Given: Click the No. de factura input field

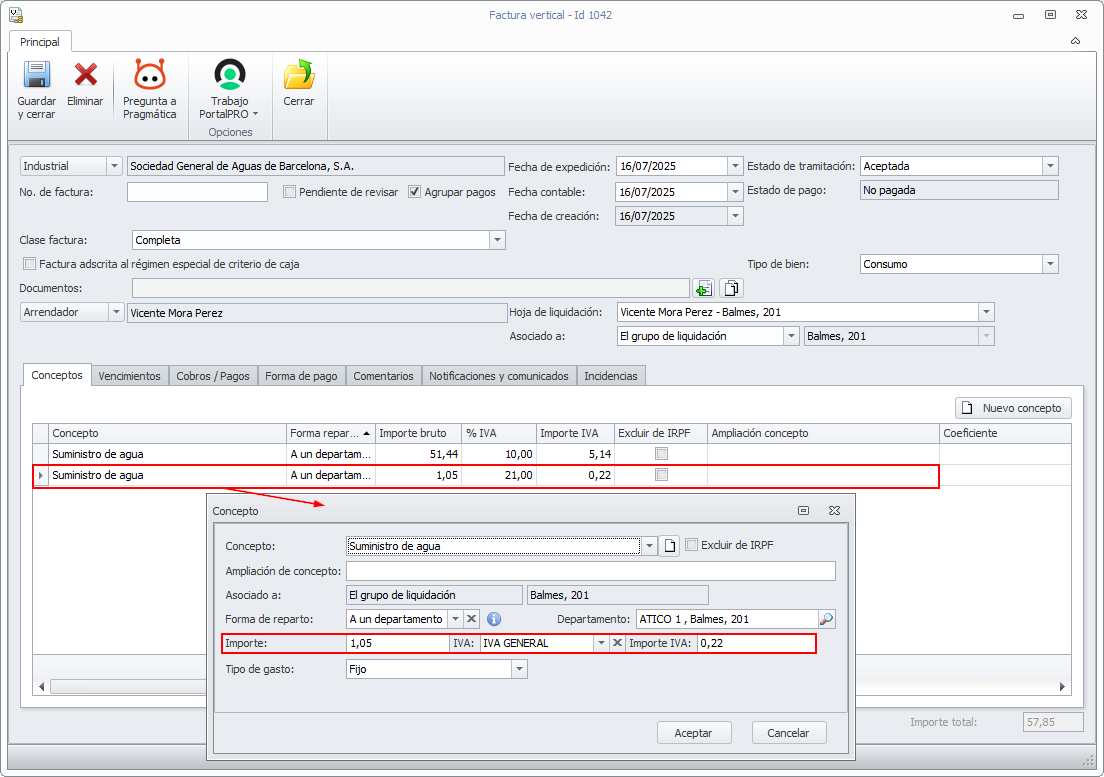Looking at the screenshot, I should tap(197, 192).
